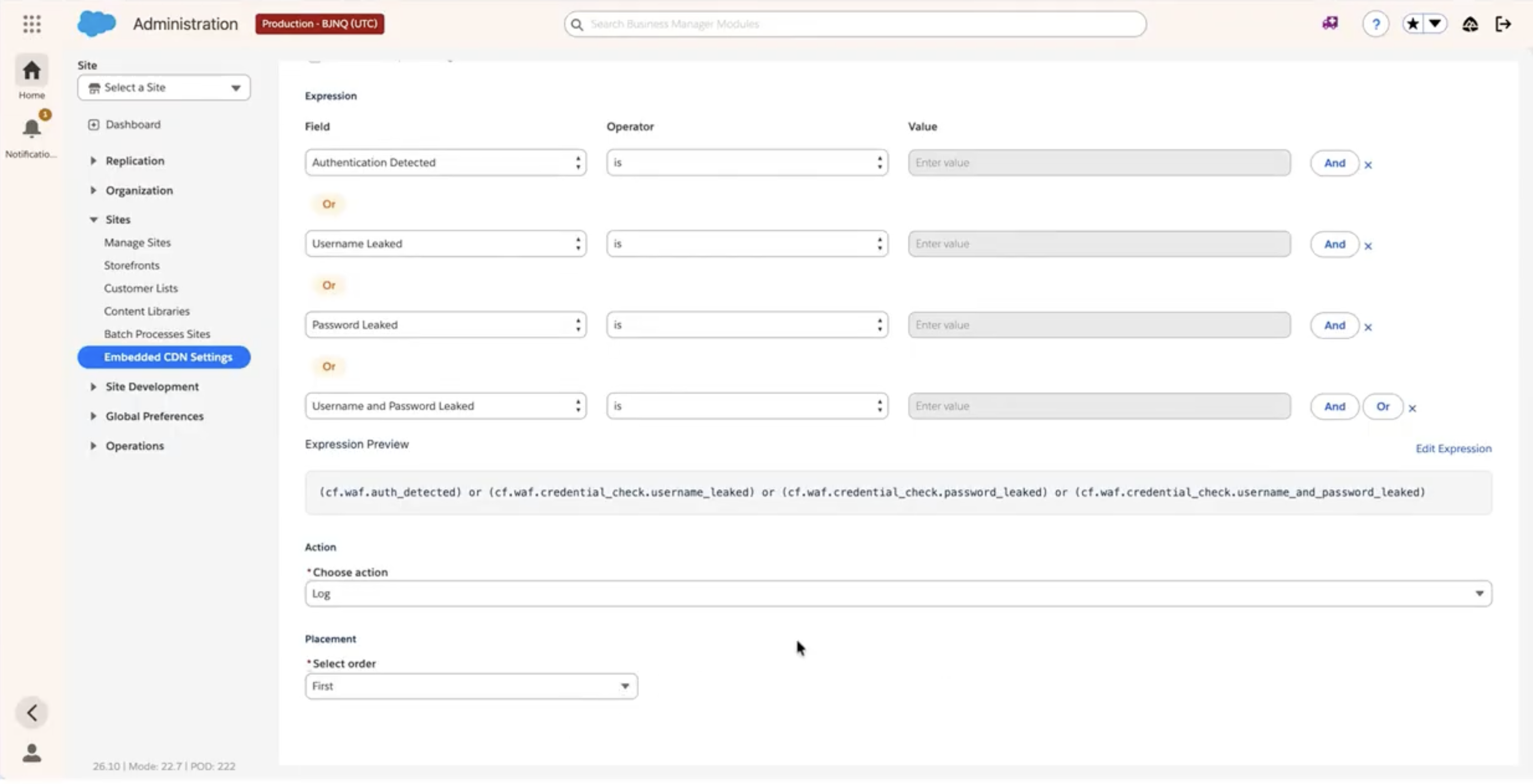
Task: Remove the Authentication Detected row
Action: pyautogui.click(x=1368, y=165)
